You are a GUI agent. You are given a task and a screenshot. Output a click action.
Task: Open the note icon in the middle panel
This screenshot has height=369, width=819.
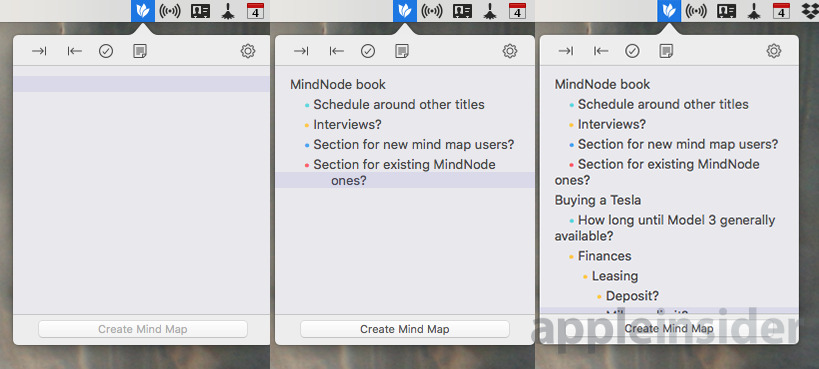point(402,51)
